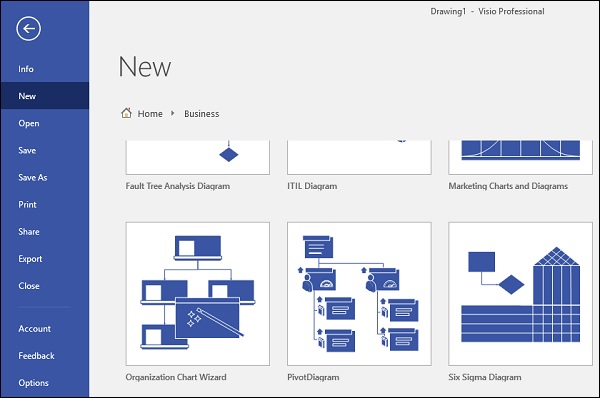Click the breadcrumb arrow after Home
This screenshot has width=600, height=398.
point(173,113)
